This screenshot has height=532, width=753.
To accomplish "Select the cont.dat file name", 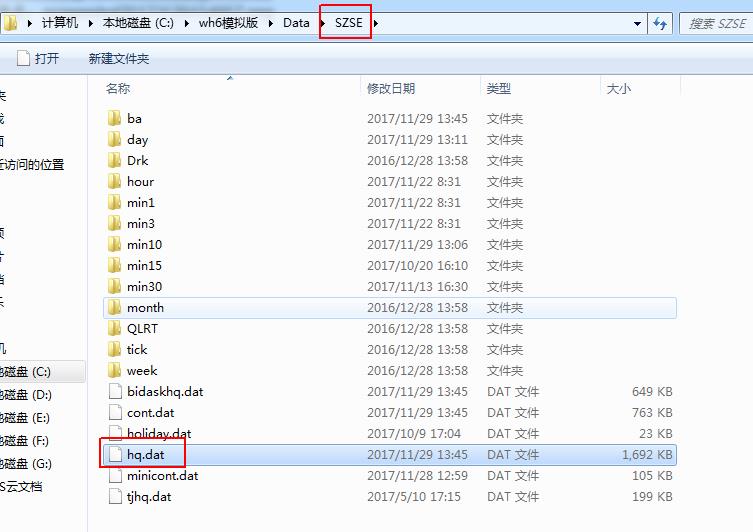I will click(151, 413).
